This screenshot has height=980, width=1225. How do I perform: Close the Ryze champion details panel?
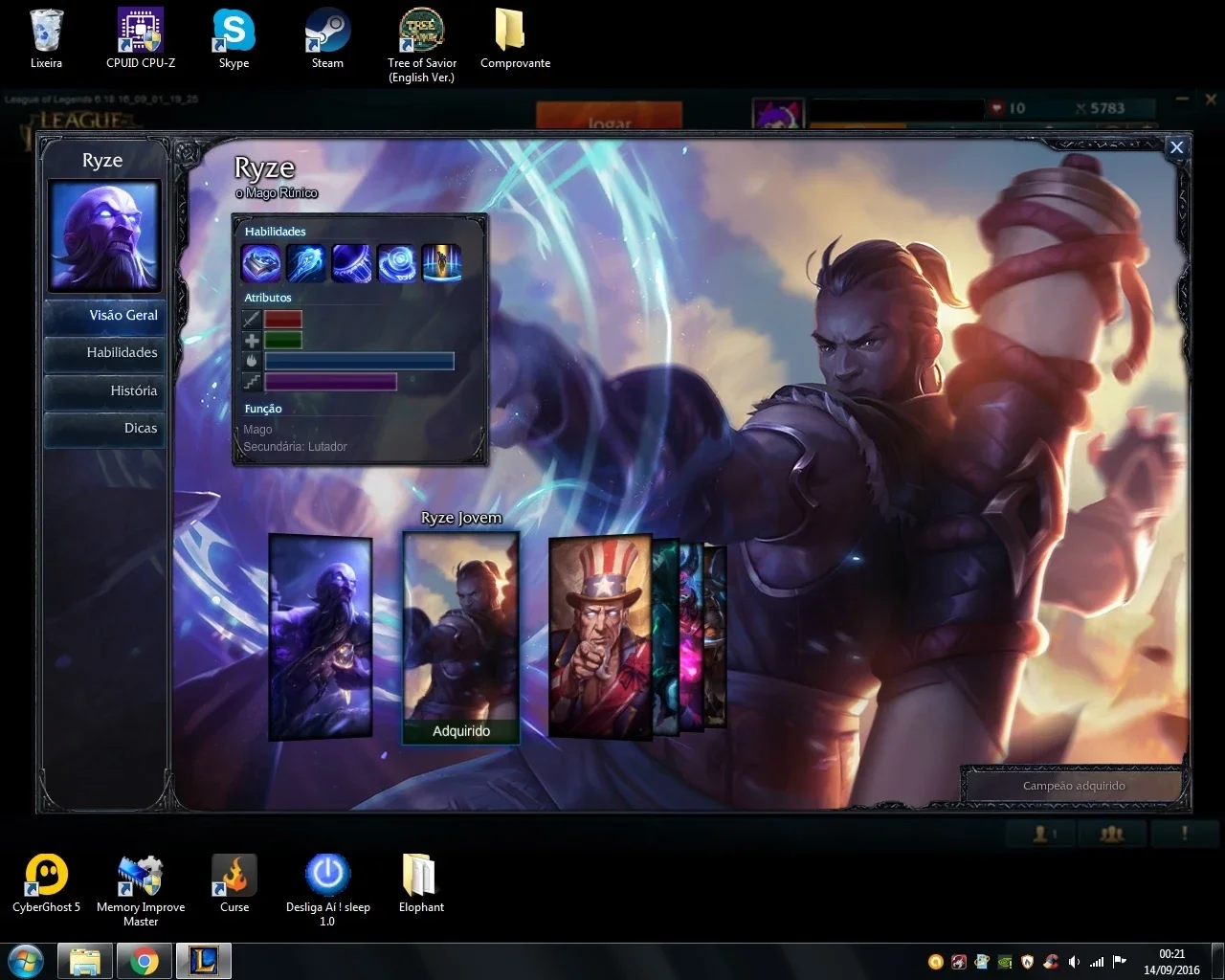click(1177, 147)
